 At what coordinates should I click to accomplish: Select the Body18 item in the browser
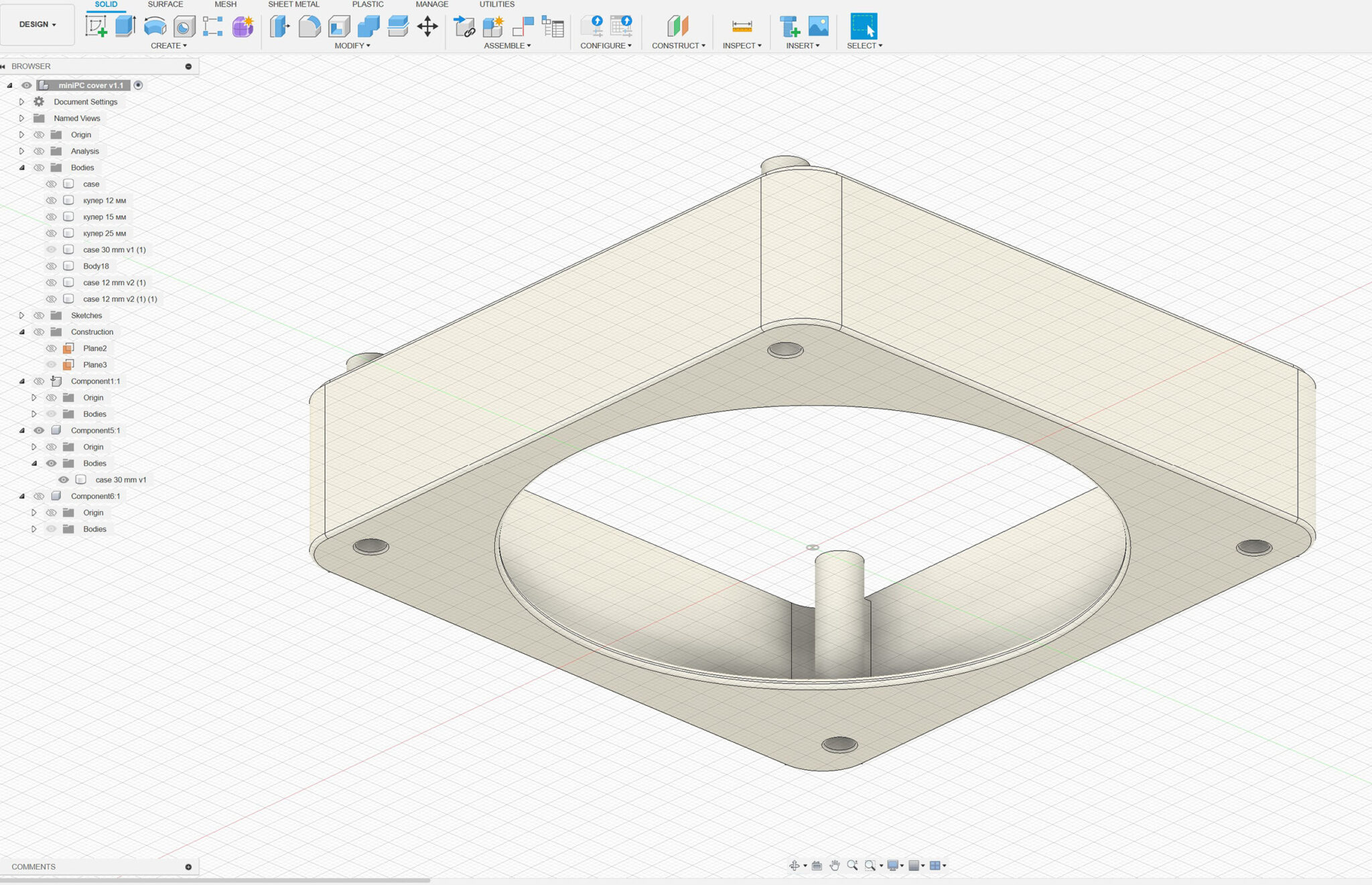tap(96, 266)
